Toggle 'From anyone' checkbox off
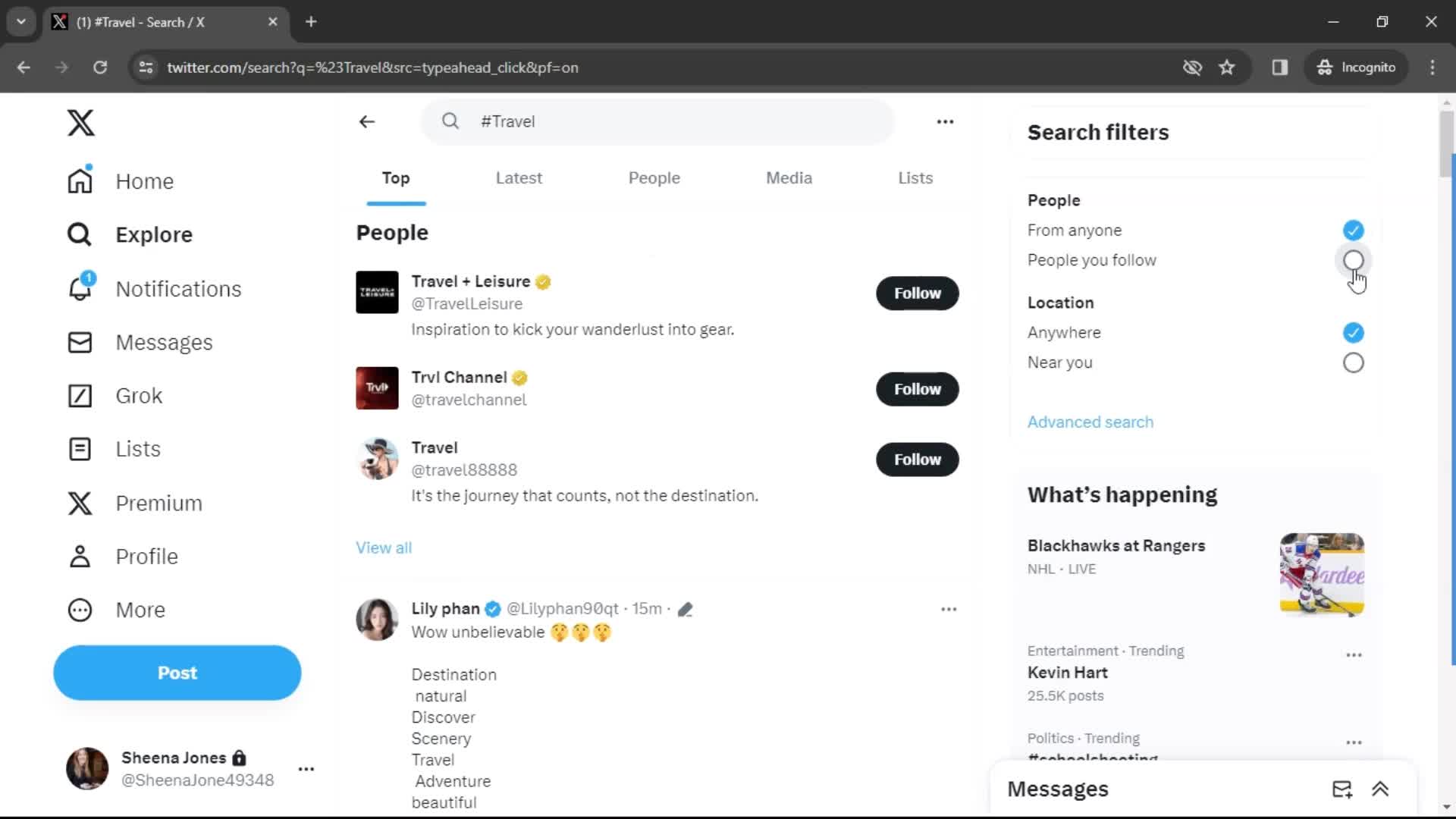Screen dimensions: 1456x819 1352,230
